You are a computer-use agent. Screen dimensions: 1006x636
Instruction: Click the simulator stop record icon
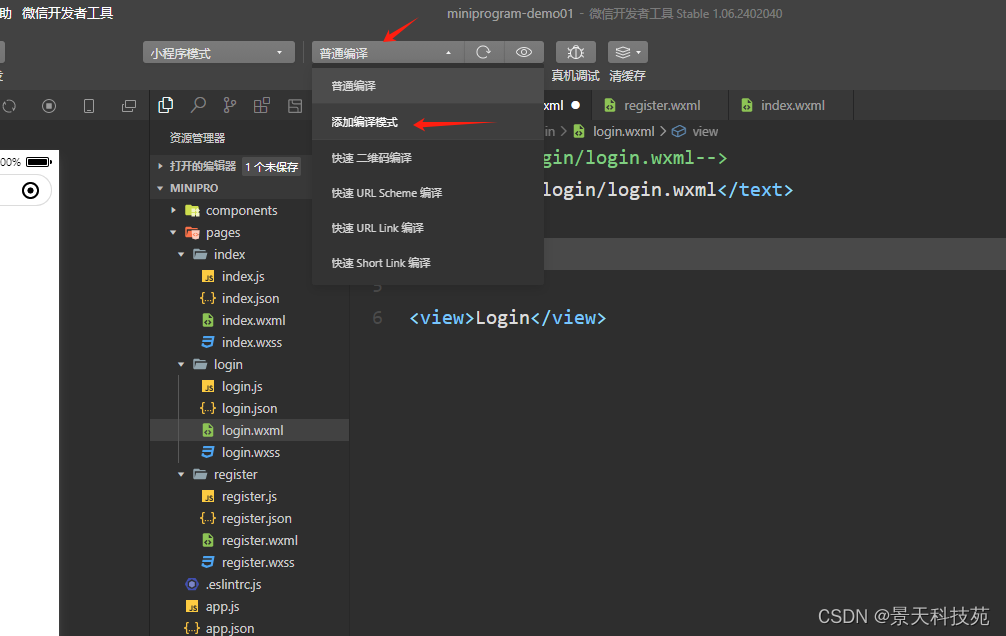pos(49,106)
